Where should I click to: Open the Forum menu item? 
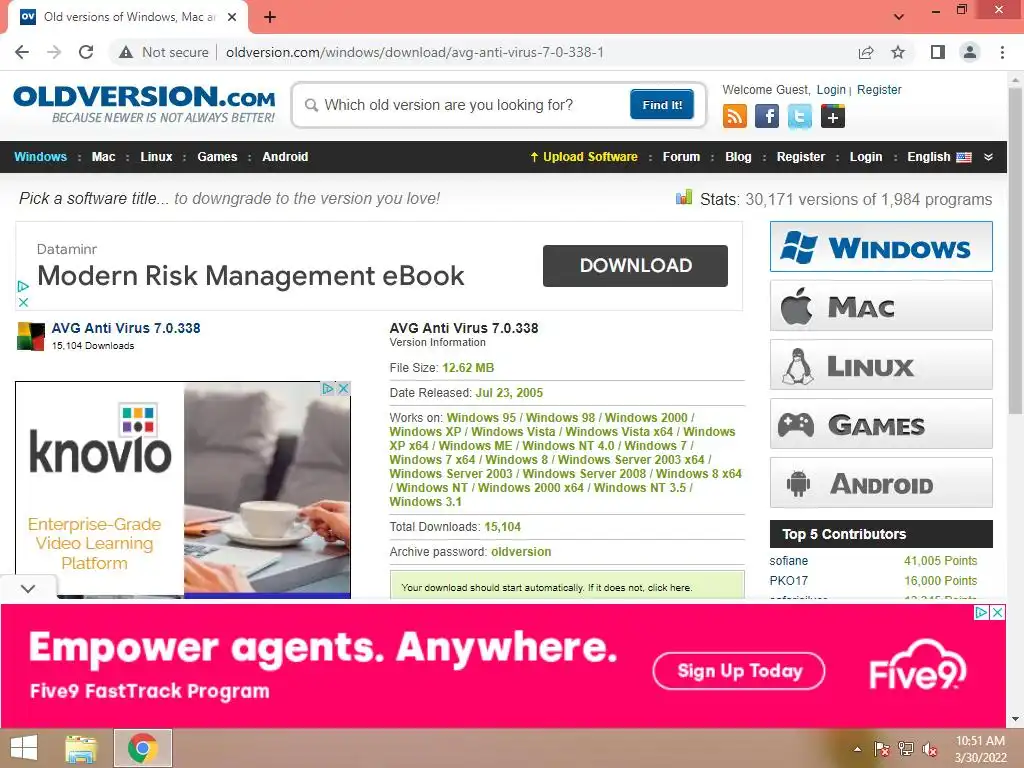click(x=681, y=157)
